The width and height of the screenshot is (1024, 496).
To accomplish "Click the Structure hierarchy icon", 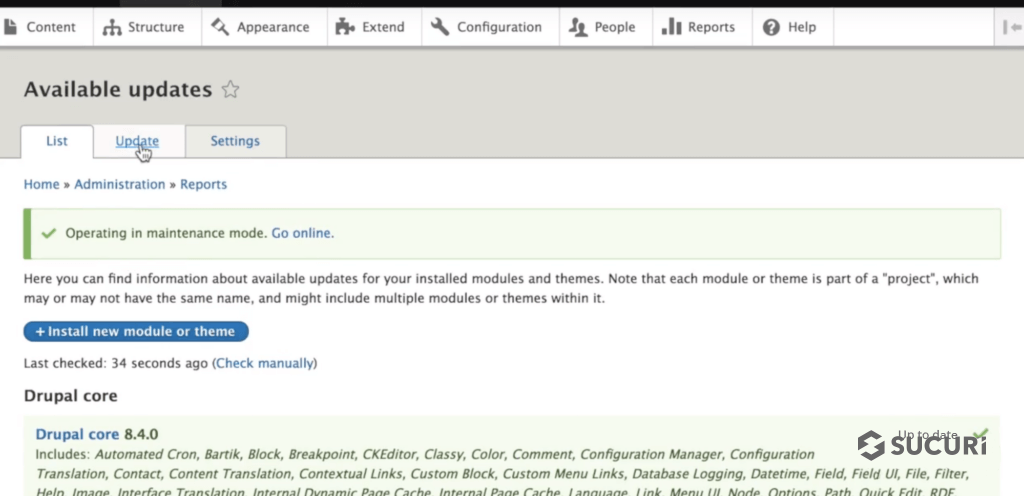I will [113, 27].
